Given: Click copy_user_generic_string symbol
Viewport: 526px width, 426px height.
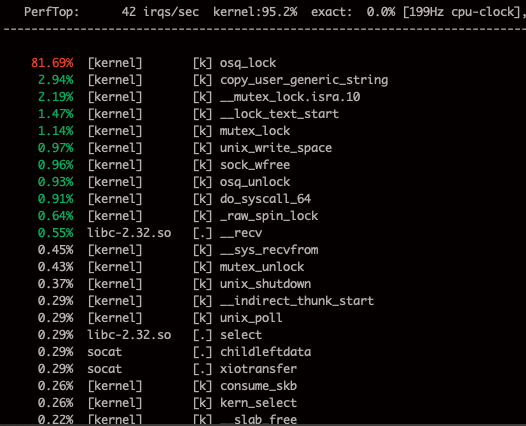Looking at the screenshot, I should (x=304, y=80).
